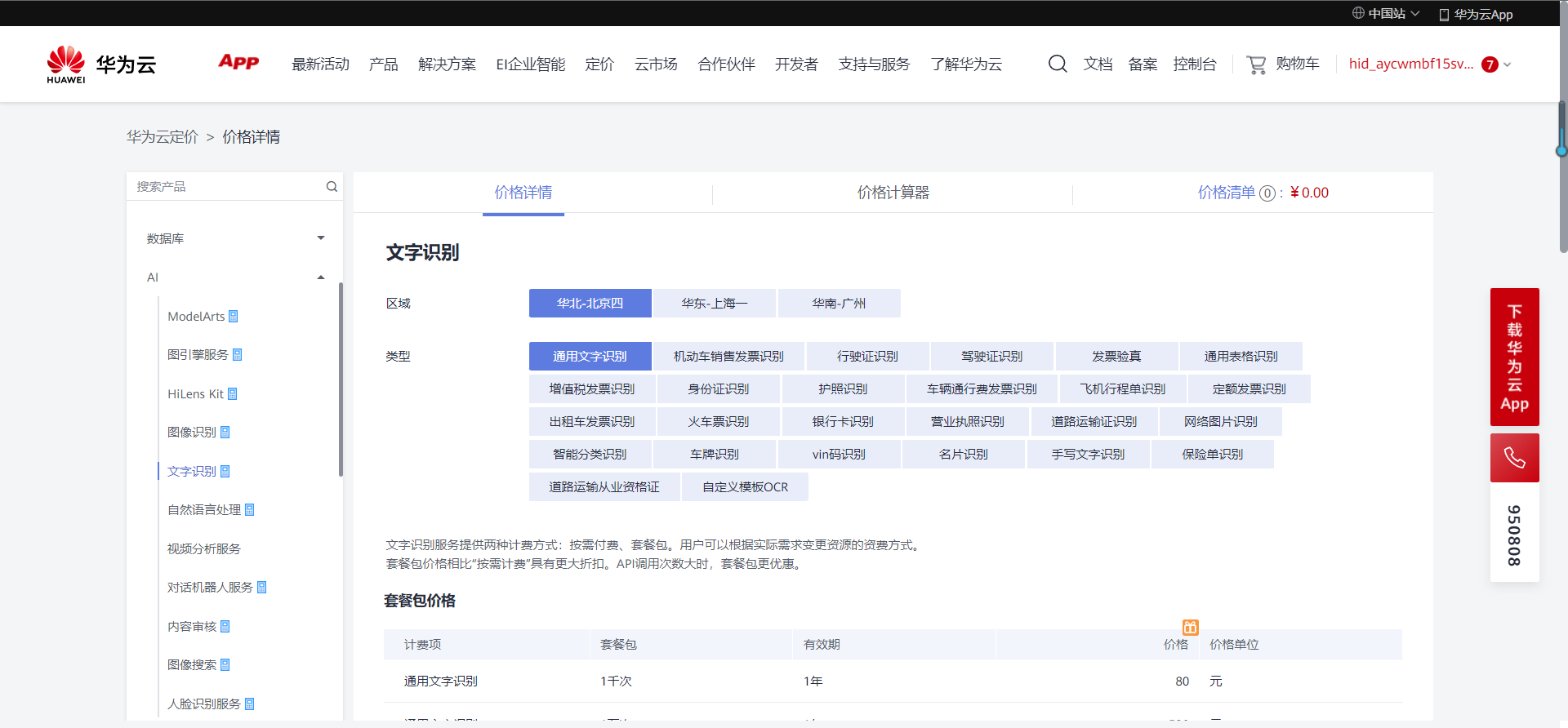The width and height of the screenshot is (1568, 728).
Task: Switch to the 价格详情 tab
Action: click(523, 193)
